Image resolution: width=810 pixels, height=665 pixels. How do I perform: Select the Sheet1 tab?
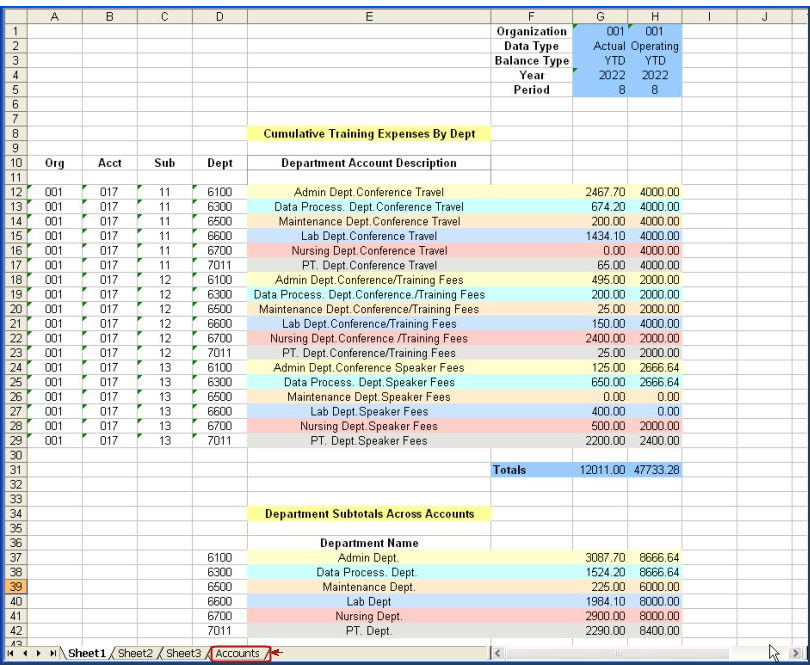[87, 654]
